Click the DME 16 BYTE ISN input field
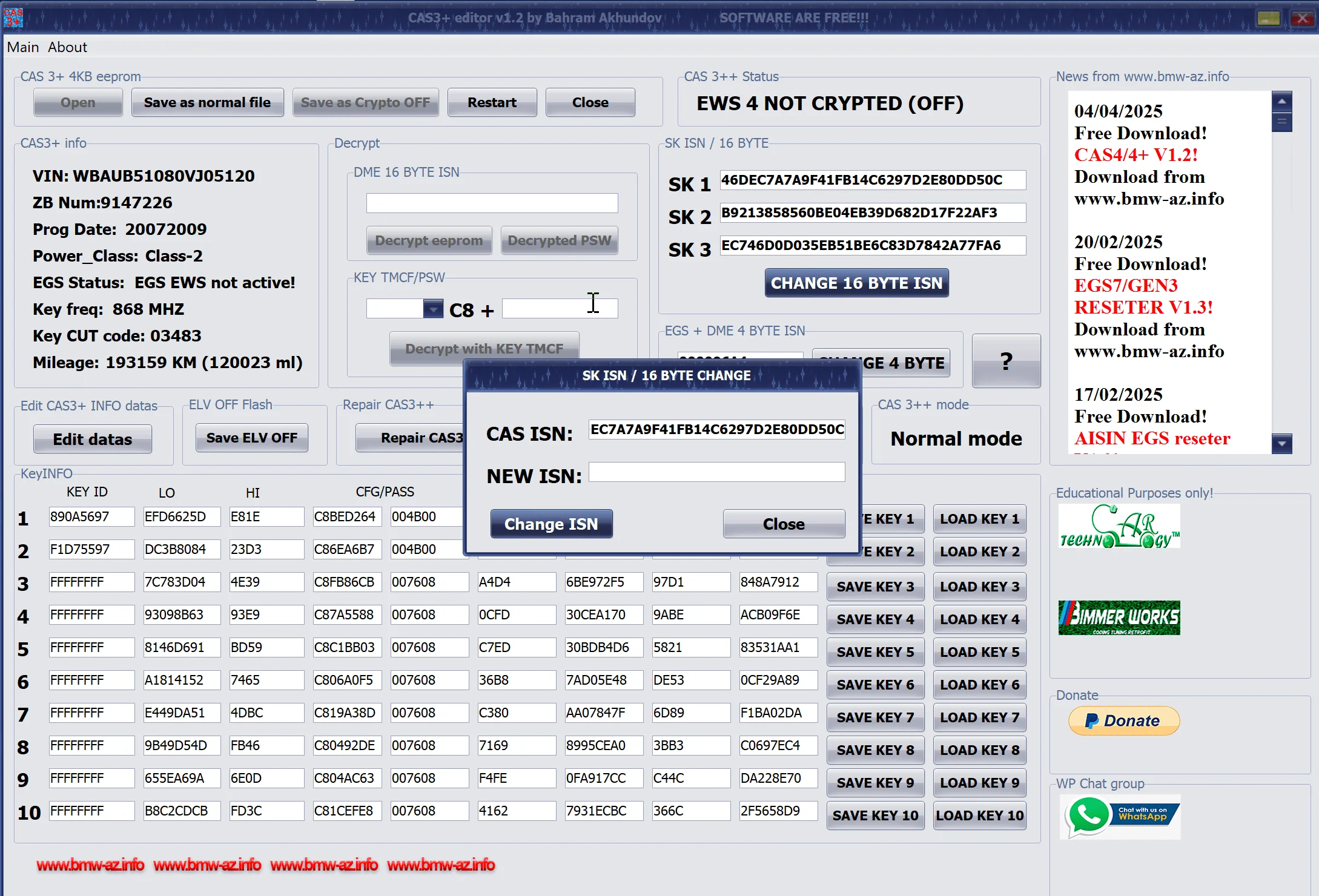Viewport: 1319px width, 896px height. coord(492,203)
